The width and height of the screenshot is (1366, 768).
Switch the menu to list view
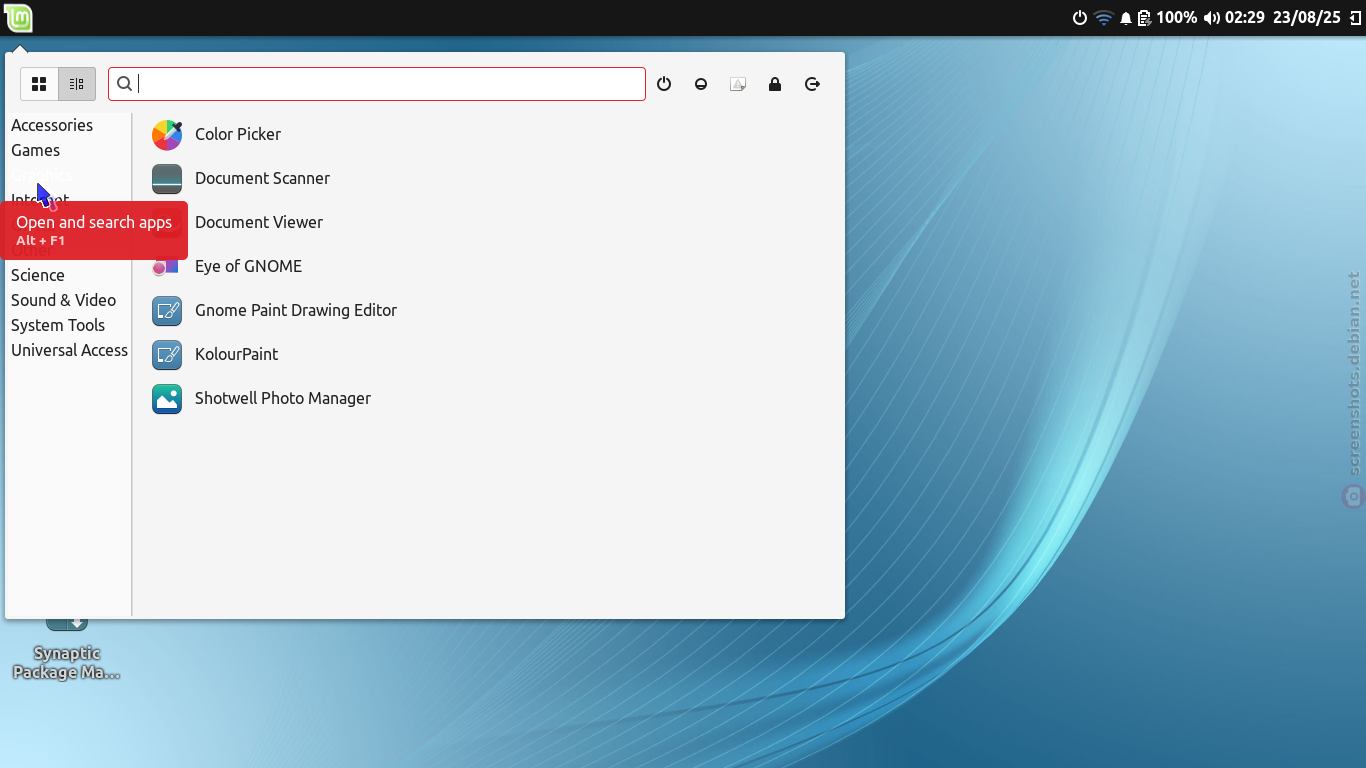coord(77,84)
